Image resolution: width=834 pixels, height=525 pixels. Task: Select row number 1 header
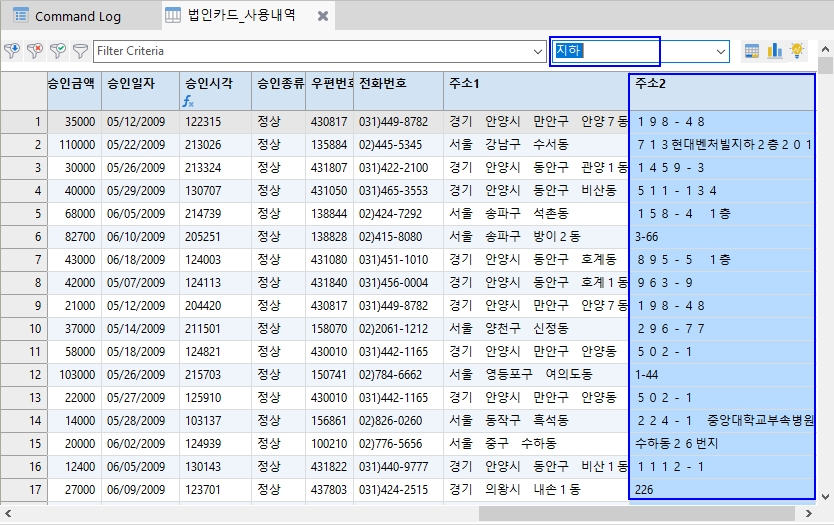click(x=24, y=122)
